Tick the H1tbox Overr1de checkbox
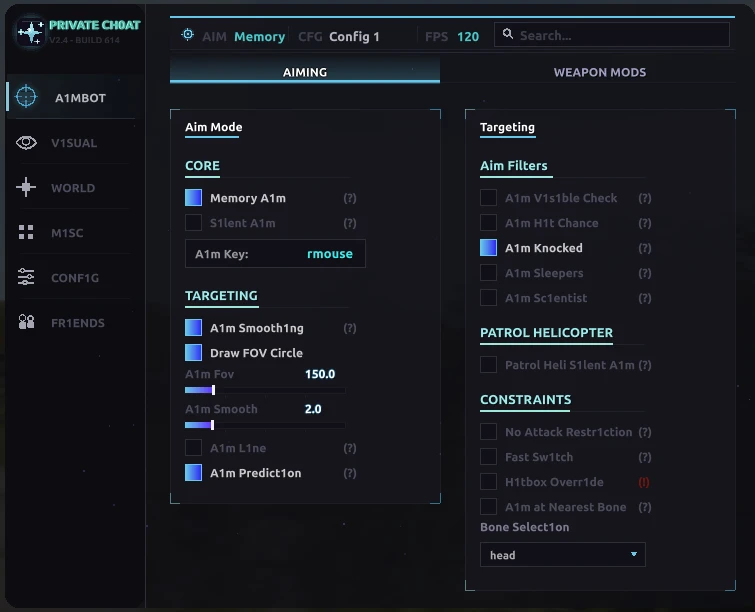 (488, 482)
